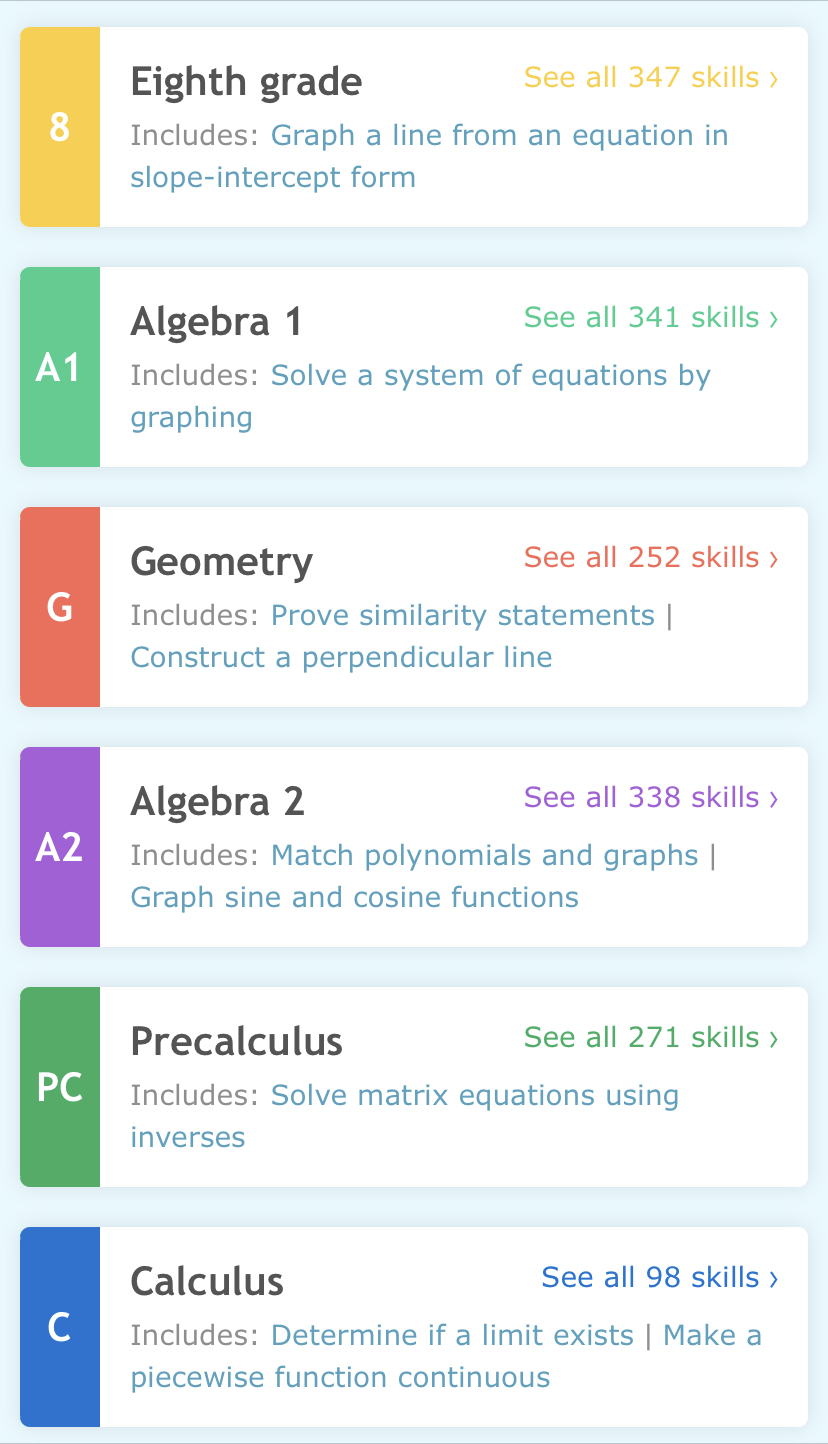The height and width of the screenshot is (1444, 828).
Task: Open 'Construct a perpendicular line' skill
Action: pyautogui.click(x=341, y=658)
